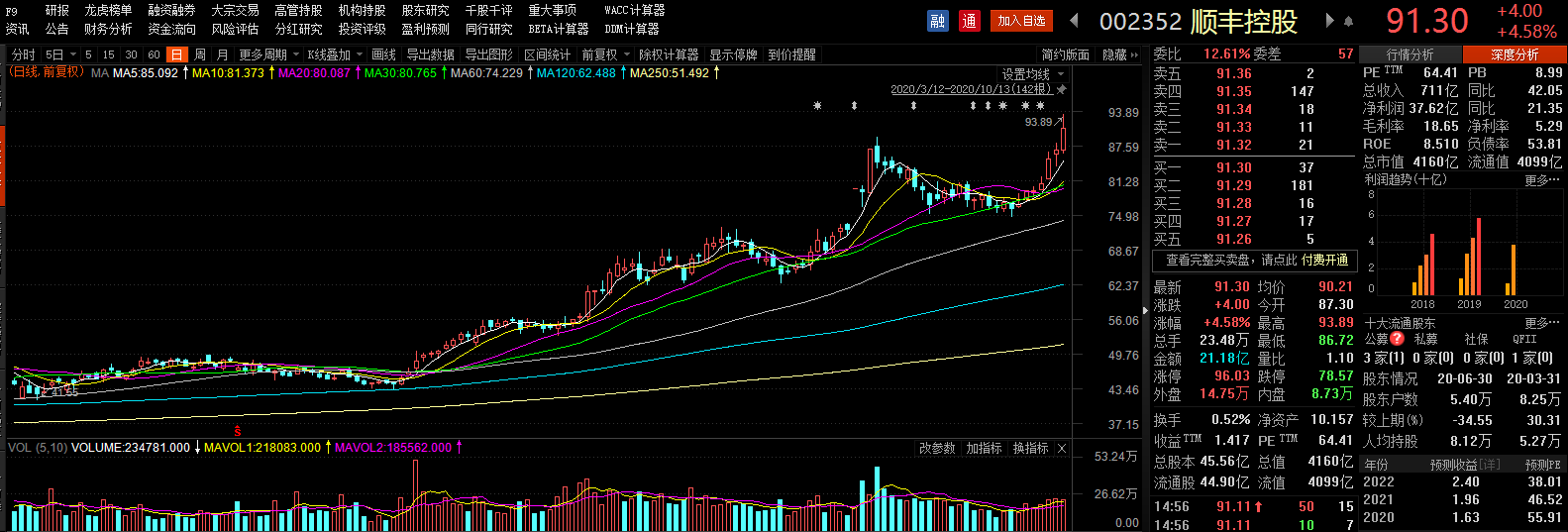Screen dimensions: 1568x532
Task: Click the red question mark near 公募
Action: [1397, 339]
